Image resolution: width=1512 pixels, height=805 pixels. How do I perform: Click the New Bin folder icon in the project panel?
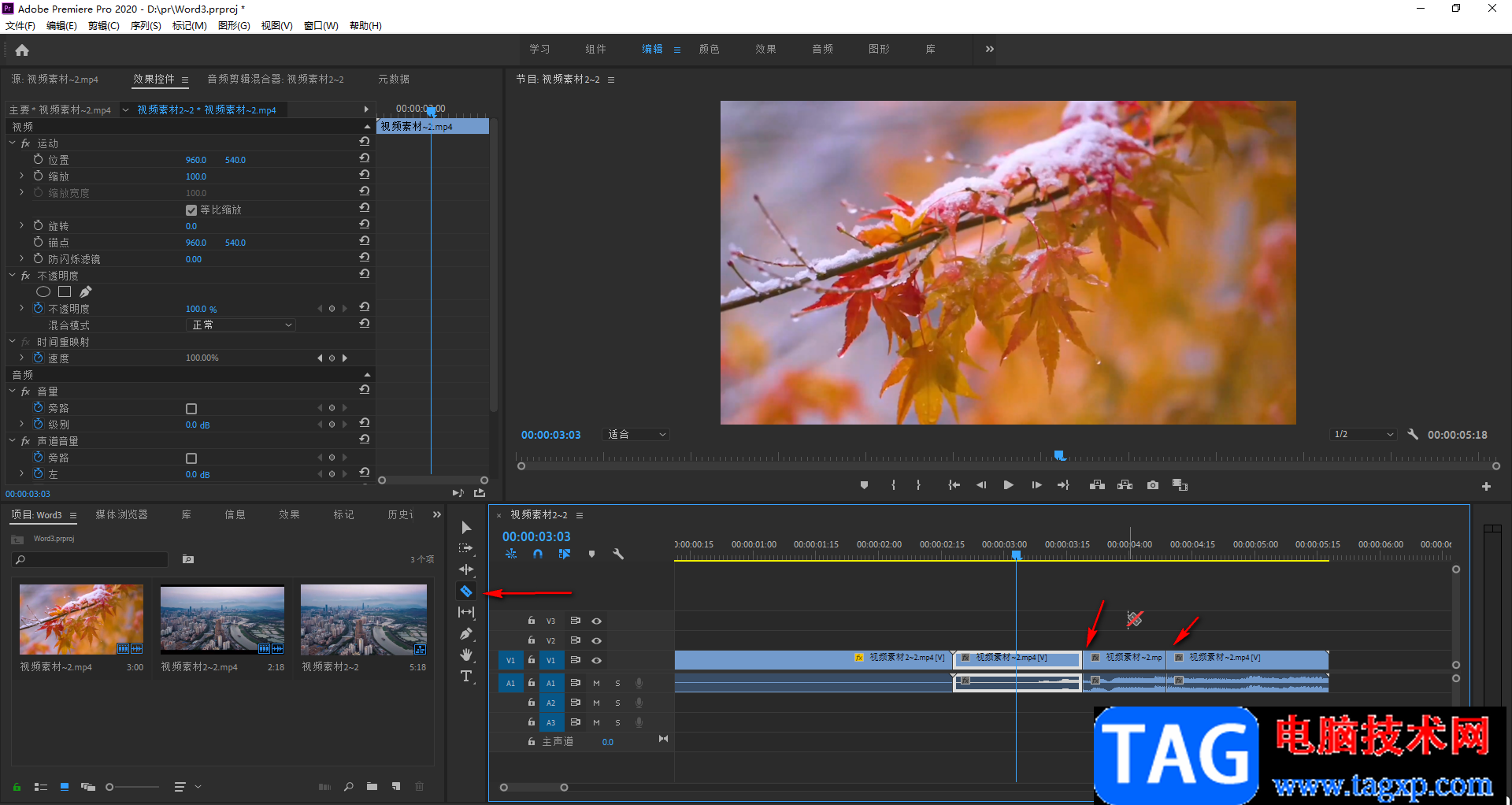point(372,786)
